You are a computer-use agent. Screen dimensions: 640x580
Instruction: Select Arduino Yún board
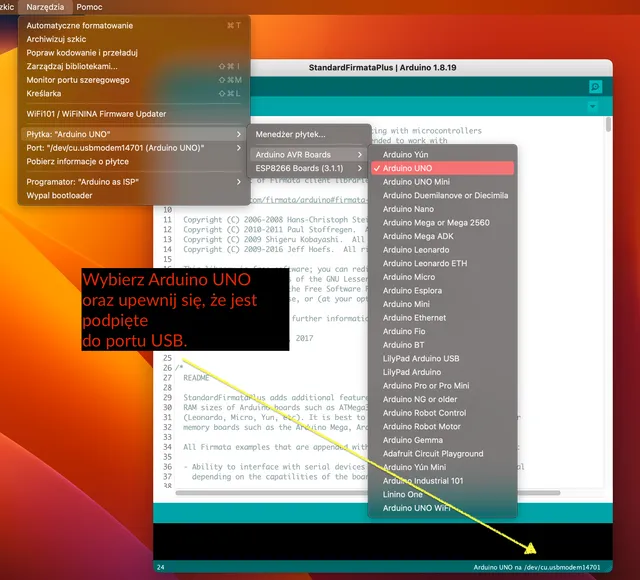pos(442,155)
